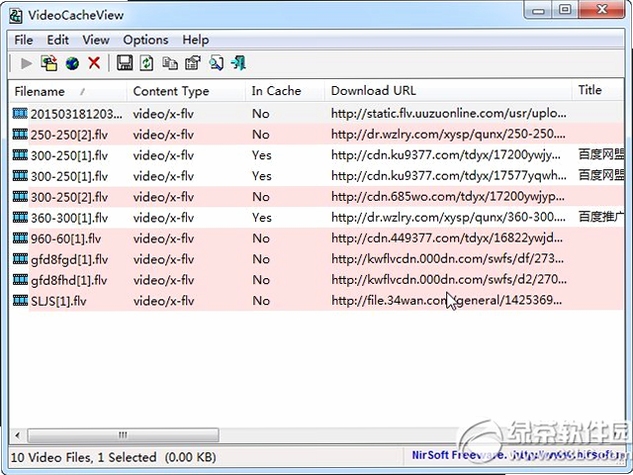
Task: Click the 百度推广 title cell
Action: click(x=601, y=217)
